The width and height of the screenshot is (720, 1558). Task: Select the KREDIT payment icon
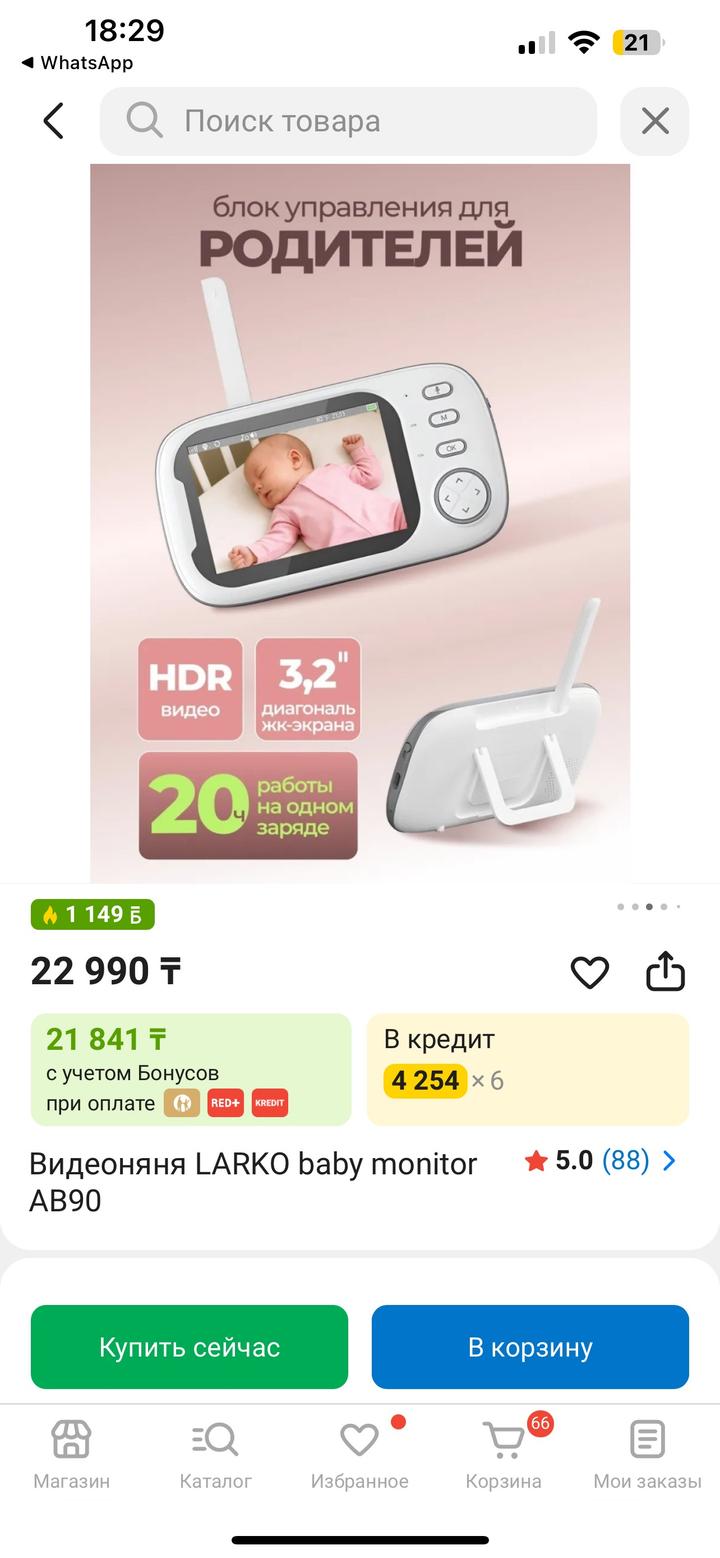pos(270,1103)
